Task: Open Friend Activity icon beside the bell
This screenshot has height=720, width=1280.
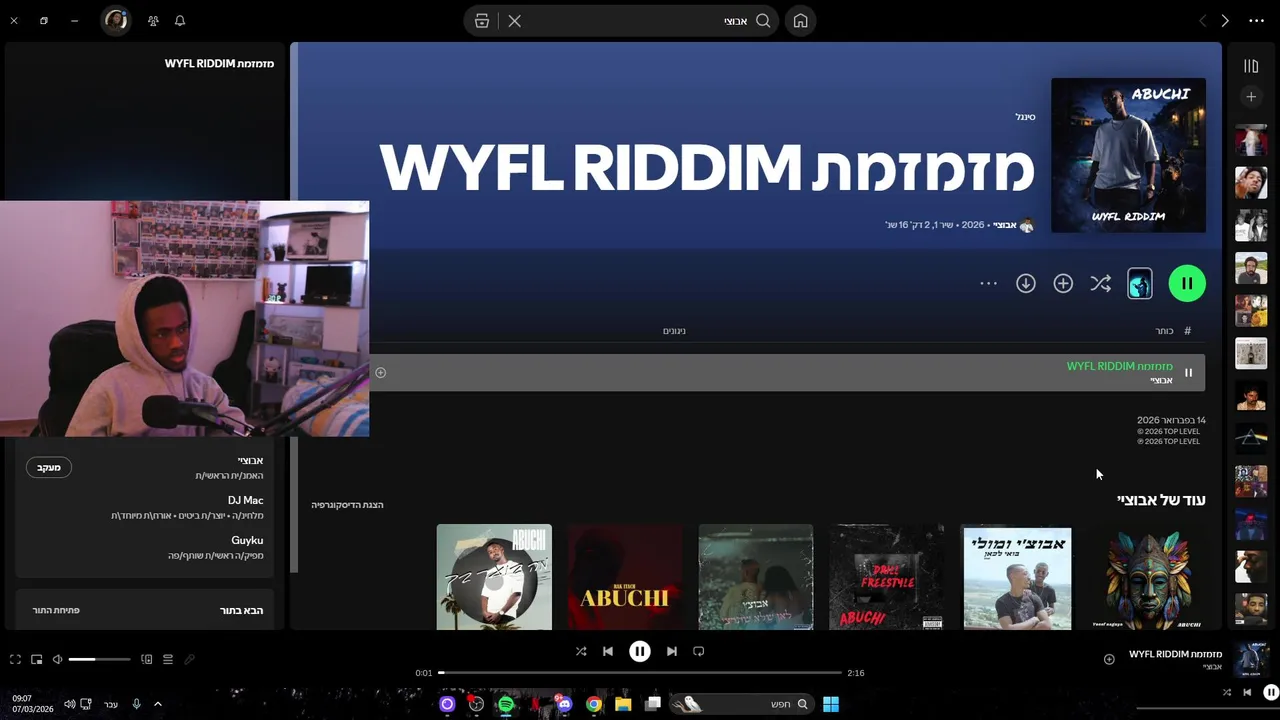Action: coord(153,21)
